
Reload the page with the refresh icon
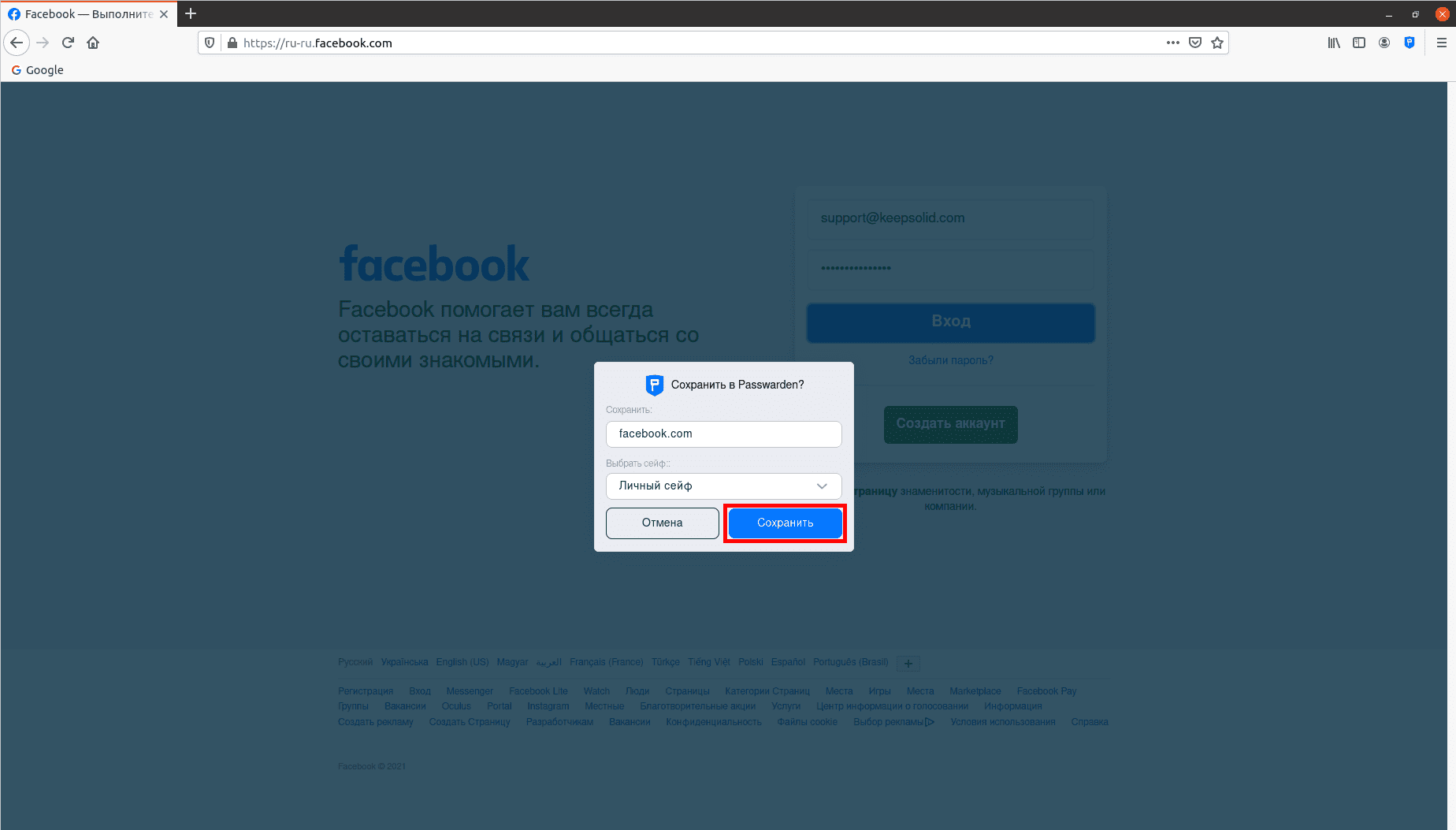pyautogui.click(x=68, y=43)
